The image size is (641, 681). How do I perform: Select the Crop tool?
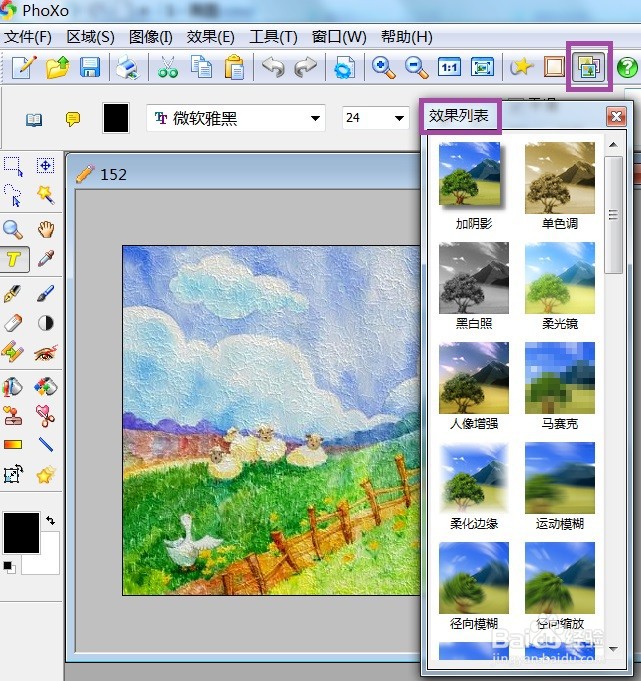tap(13, 474)
